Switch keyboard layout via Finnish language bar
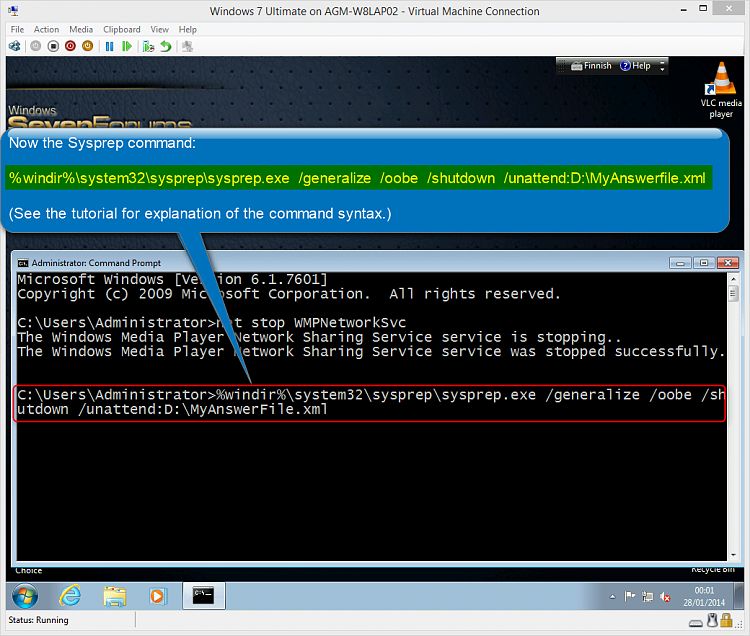Screen dimensions: 750x636 pos(592,66)
